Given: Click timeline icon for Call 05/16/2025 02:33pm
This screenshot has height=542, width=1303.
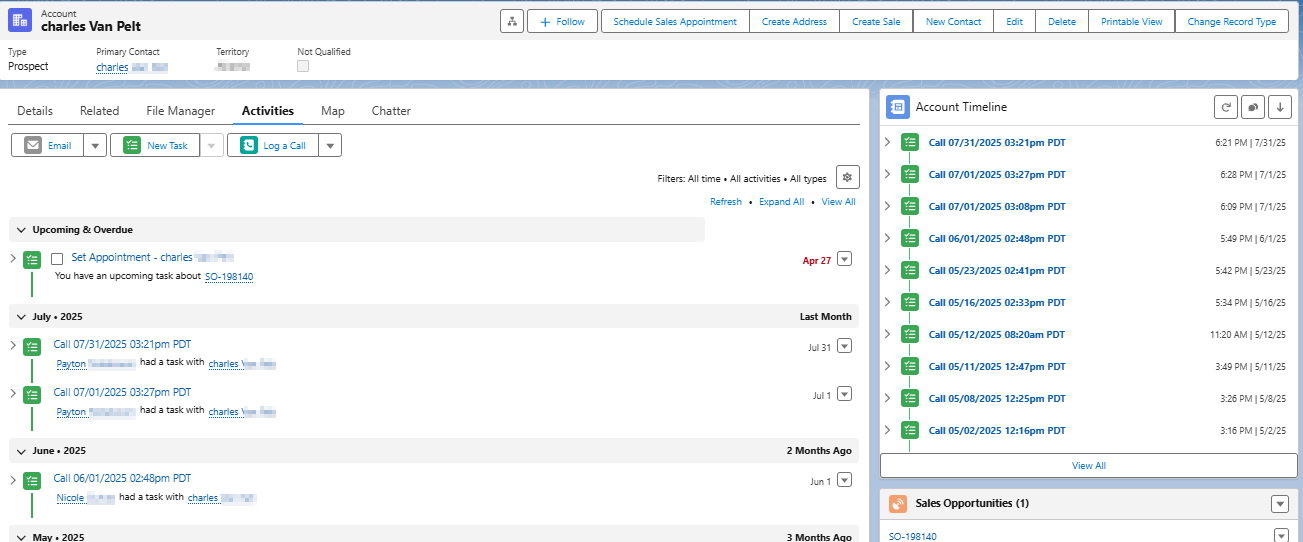Looking at the screenshot, I should point(909,302).
